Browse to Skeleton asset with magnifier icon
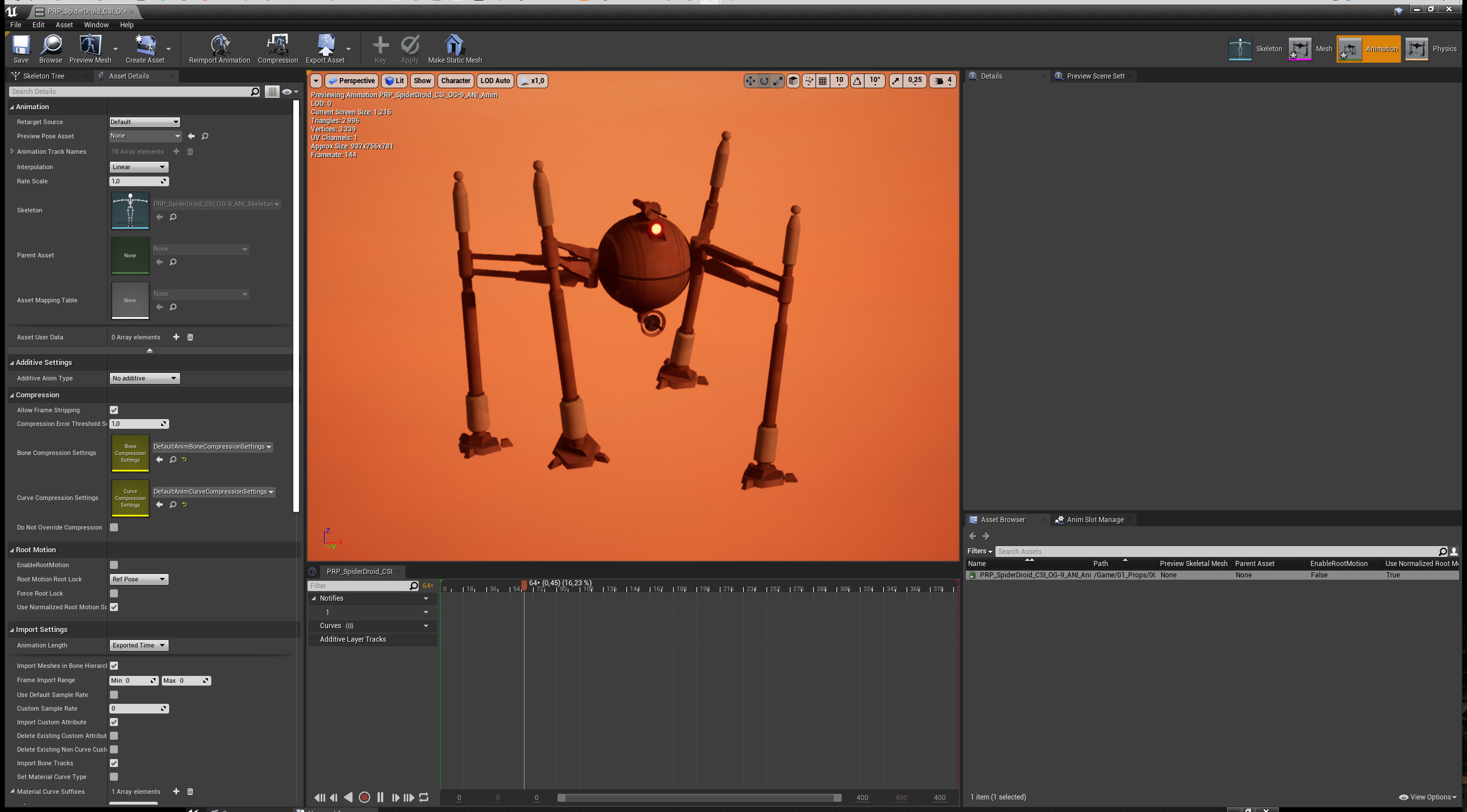The height and width of the screenshot is (812, 1467). (173, 217)
